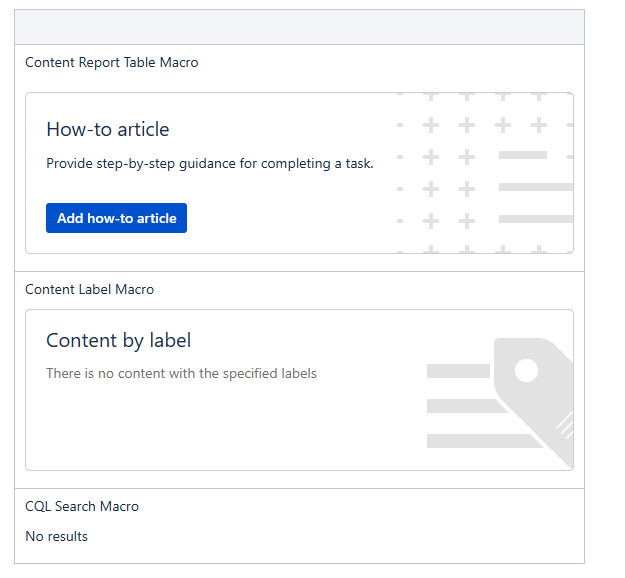Click the step-by-step guidance description text
The image size is (625, 578).
click(x=210, y=163)
